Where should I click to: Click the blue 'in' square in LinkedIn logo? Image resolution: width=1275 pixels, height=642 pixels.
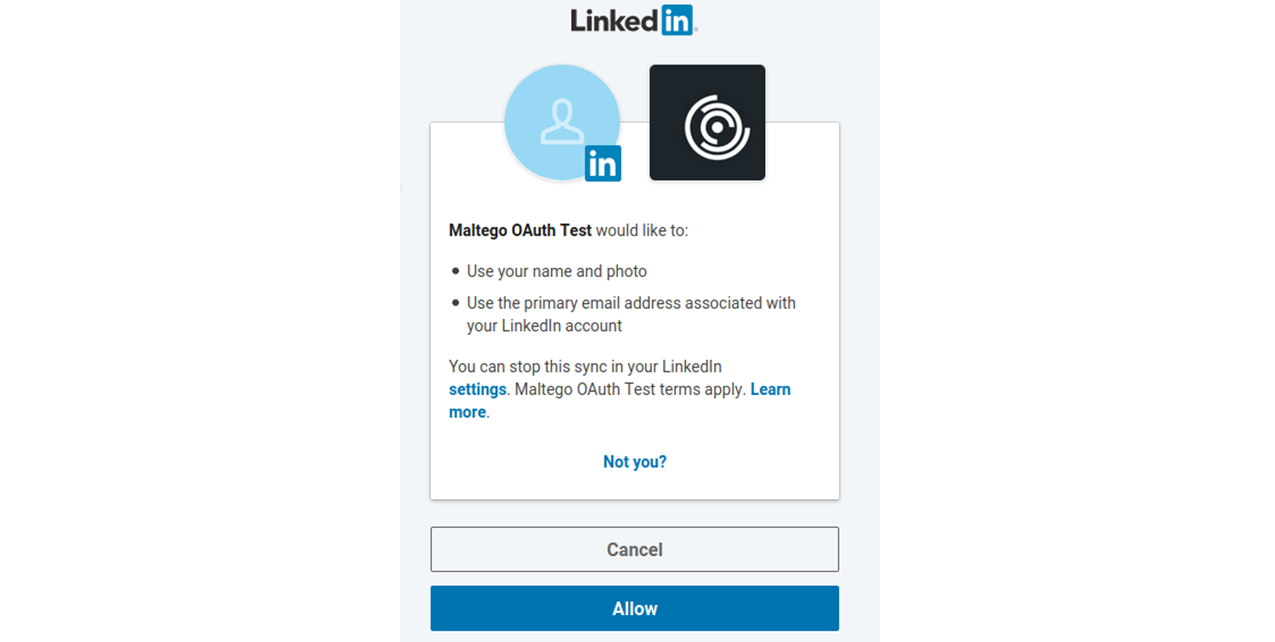point(676,20)
